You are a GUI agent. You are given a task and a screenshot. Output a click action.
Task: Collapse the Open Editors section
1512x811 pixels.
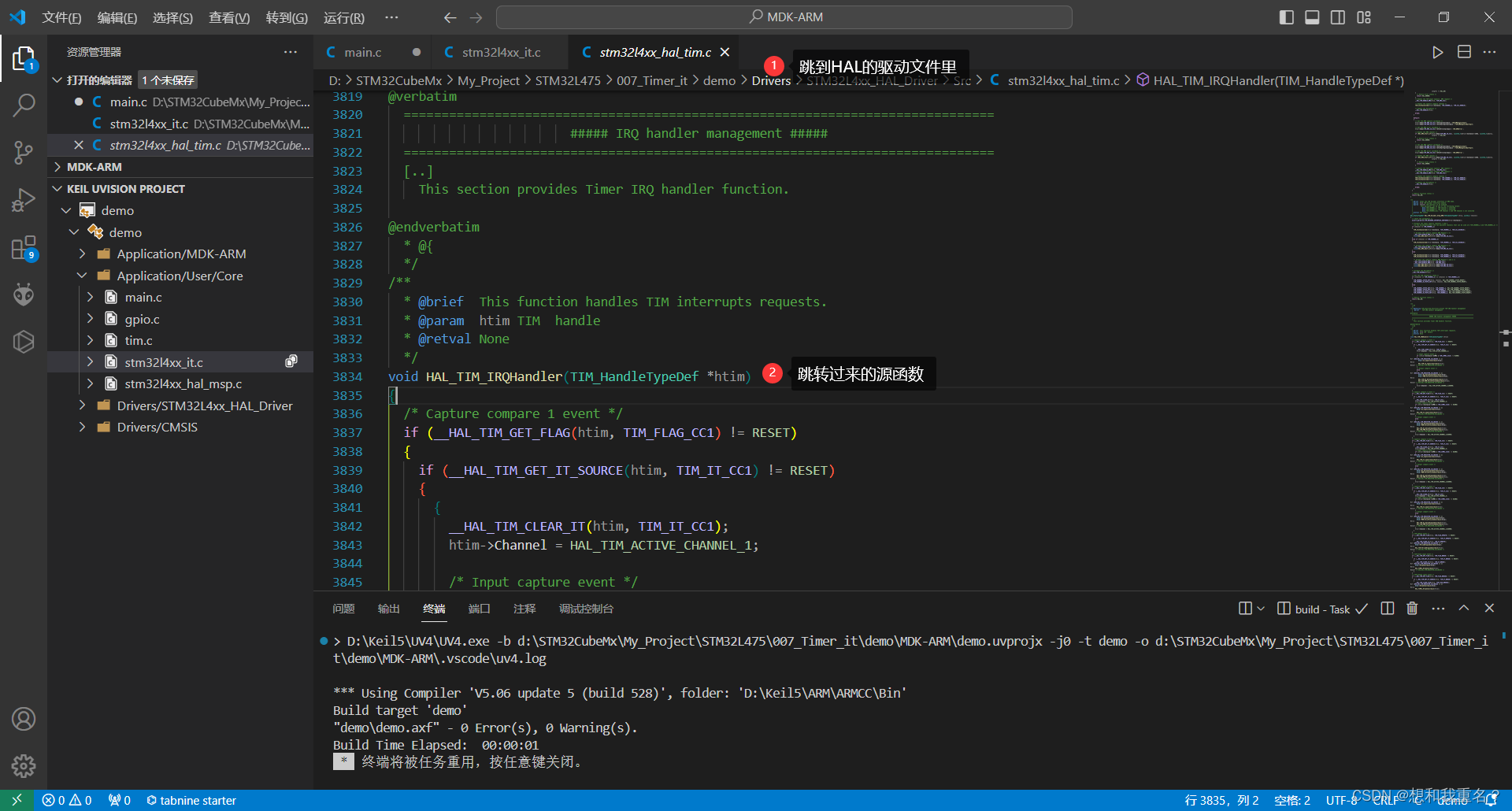pos(57,80)
